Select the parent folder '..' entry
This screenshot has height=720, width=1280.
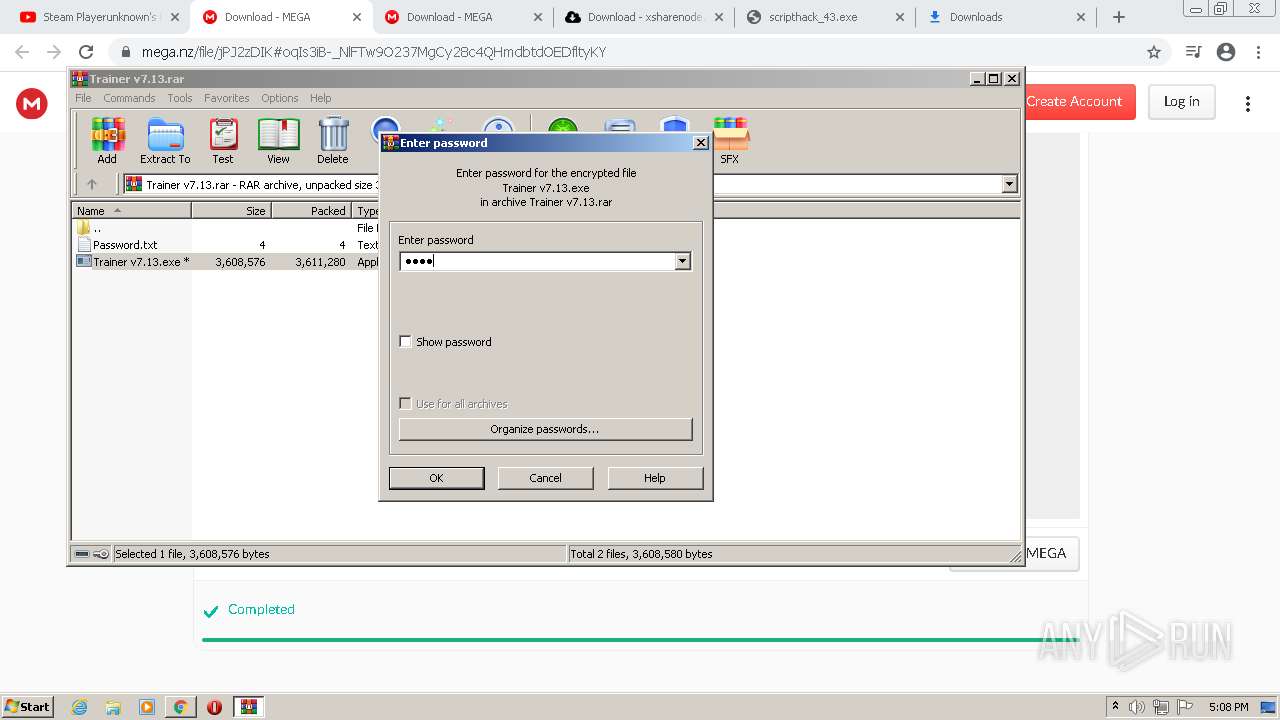tap(84, 228)
